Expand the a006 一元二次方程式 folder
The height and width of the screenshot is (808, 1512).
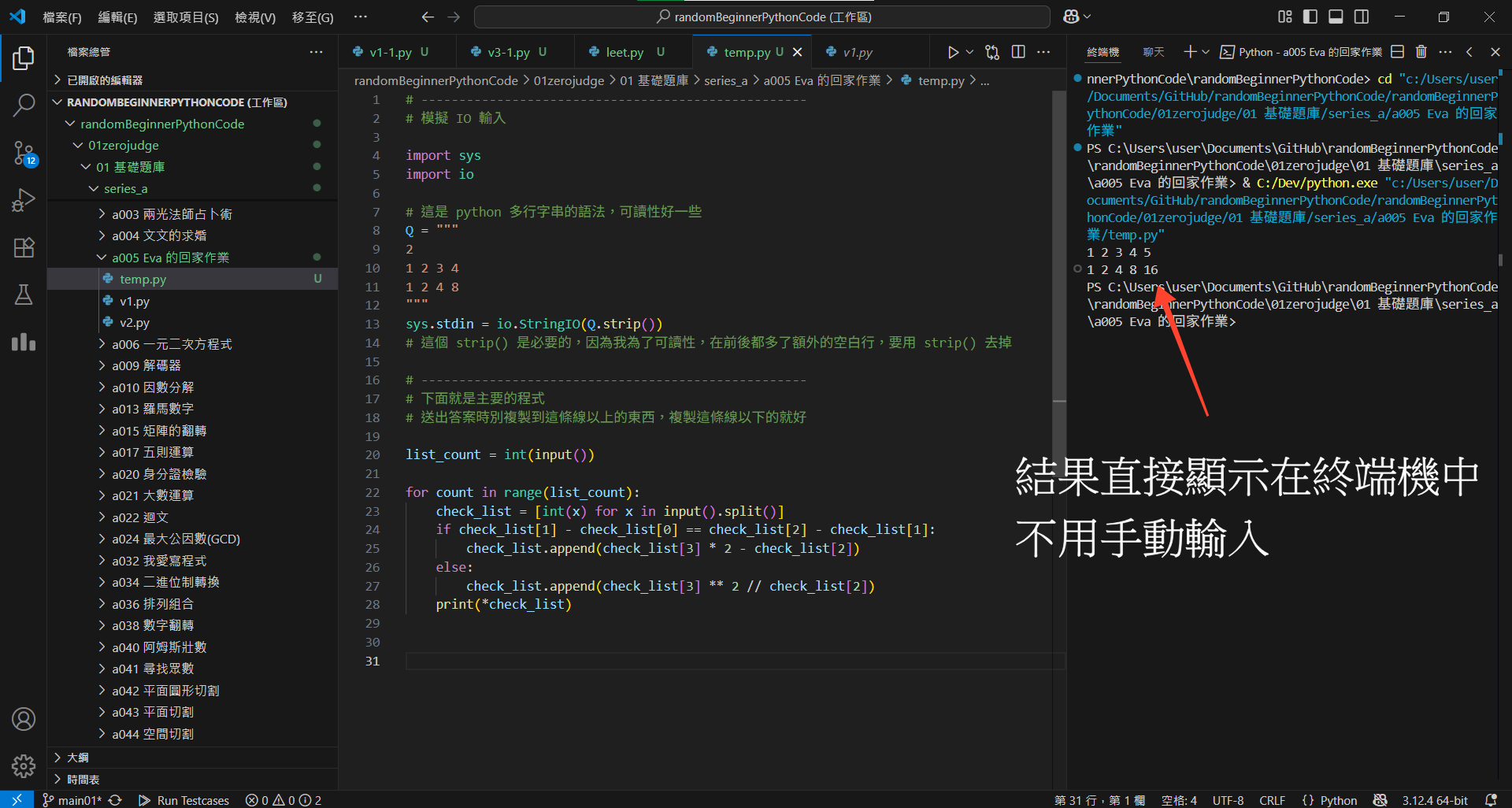click(x=172, y=344)
